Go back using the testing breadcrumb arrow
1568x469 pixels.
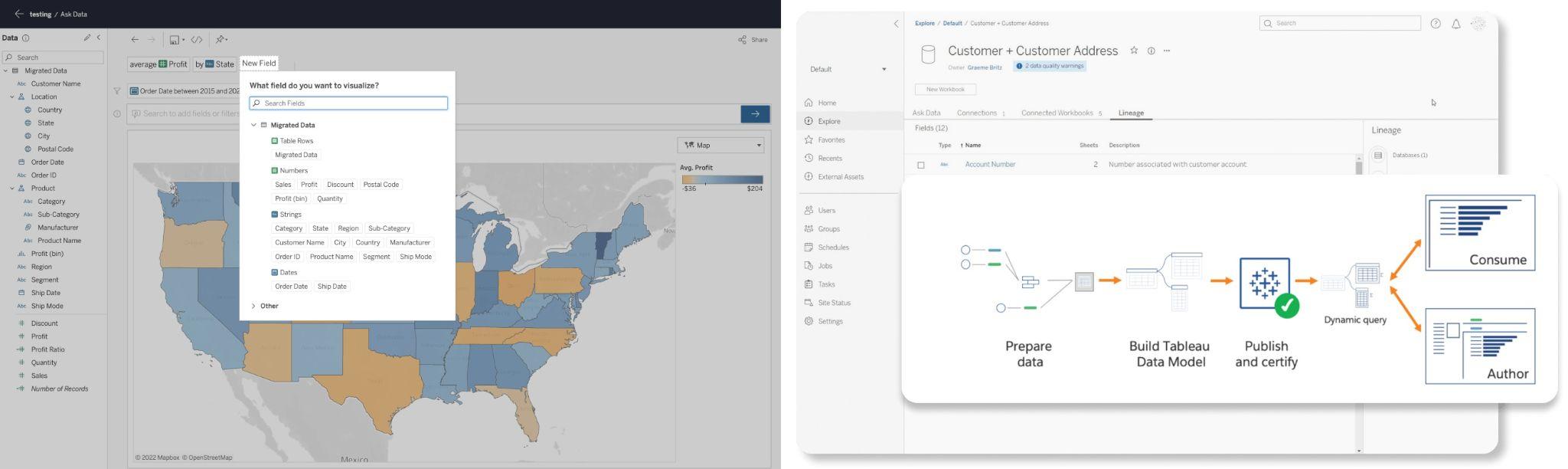click(19, 14)
